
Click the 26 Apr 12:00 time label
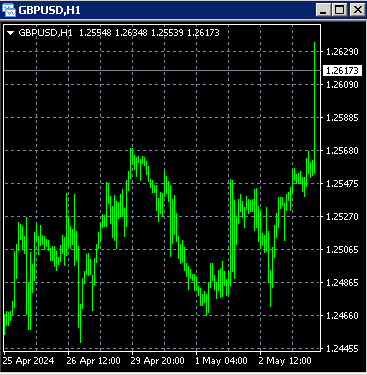[93, 361]
